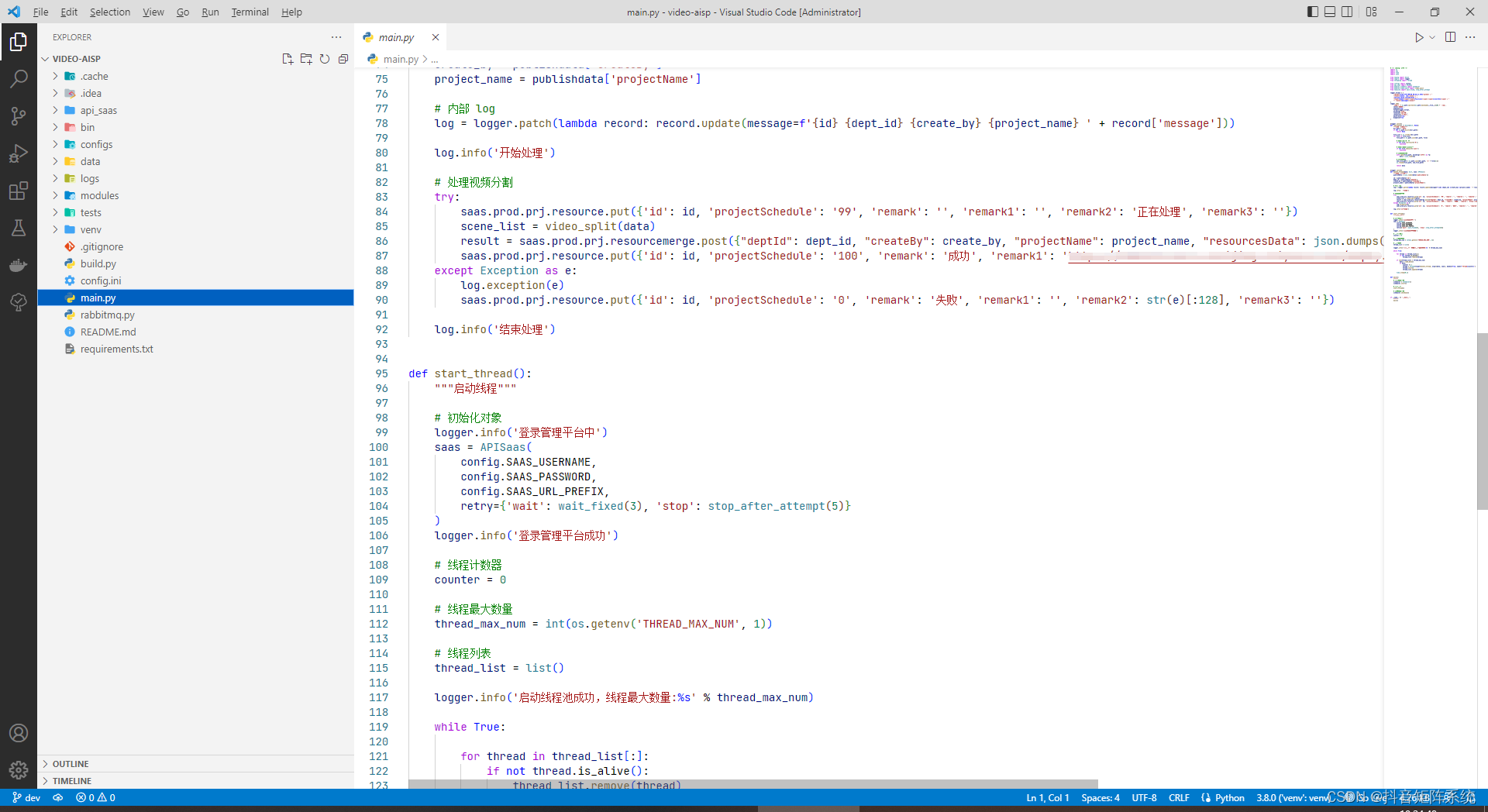Open the Manage gear icon

[x=19, y=770]
